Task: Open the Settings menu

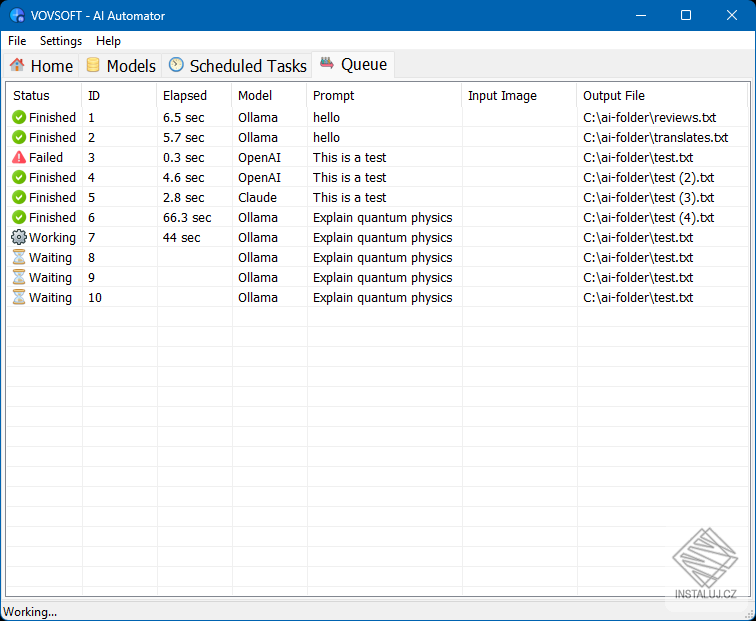Action: [61, 41]
